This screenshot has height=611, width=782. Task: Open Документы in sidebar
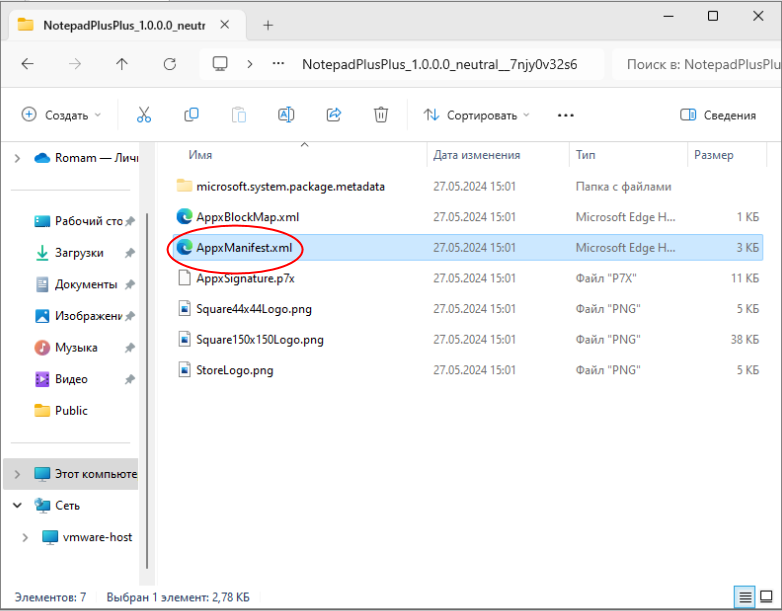84,284
